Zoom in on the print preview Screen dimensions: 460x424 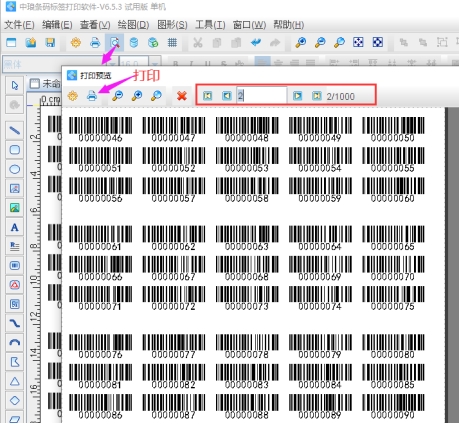click(x=137, y=96)
